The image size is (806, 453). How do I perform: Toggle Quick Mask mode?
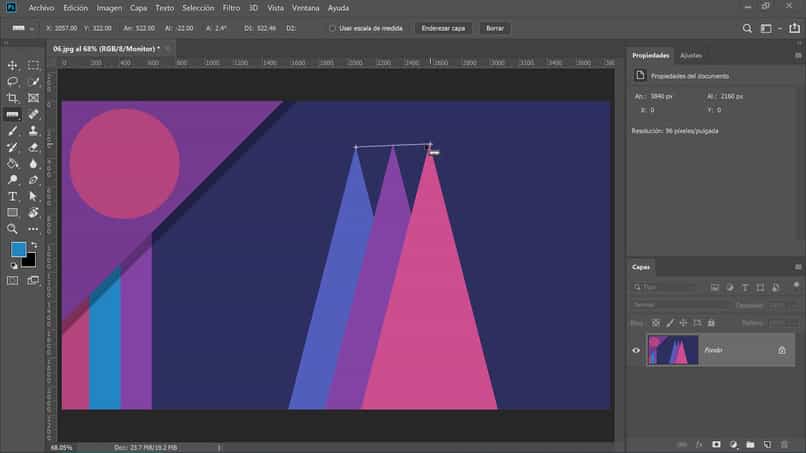click(12, 280)
